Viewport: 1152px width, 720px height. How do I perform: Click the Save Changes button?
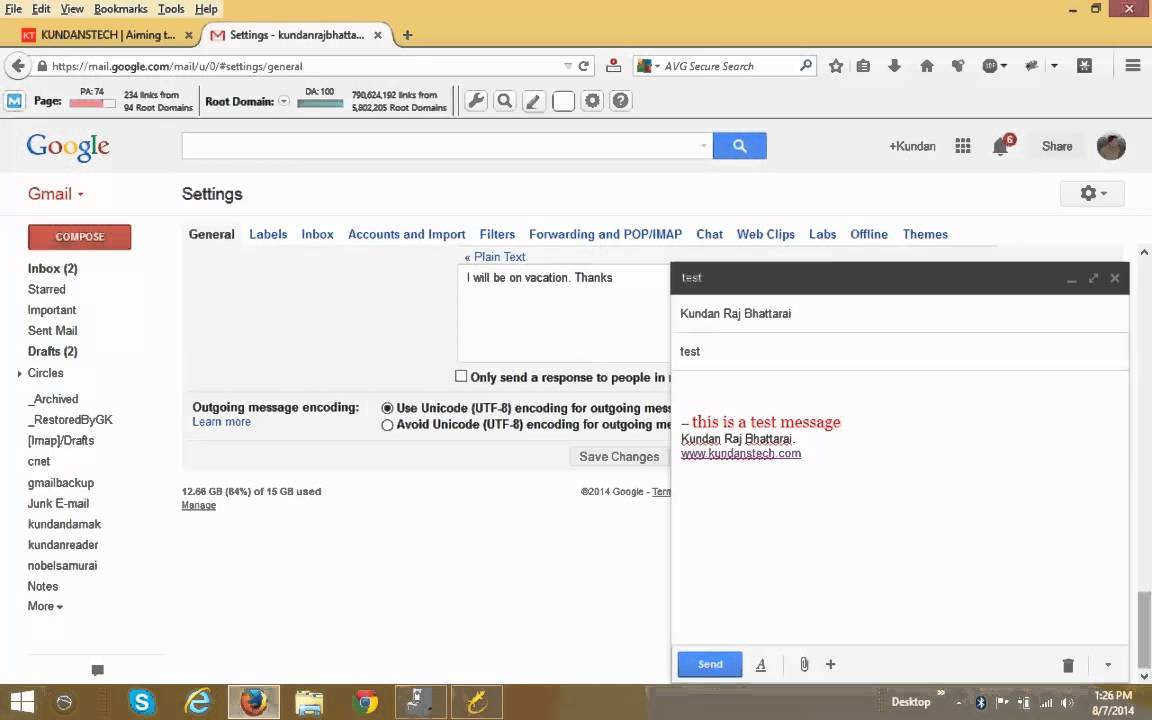click(x=619, y=456)
